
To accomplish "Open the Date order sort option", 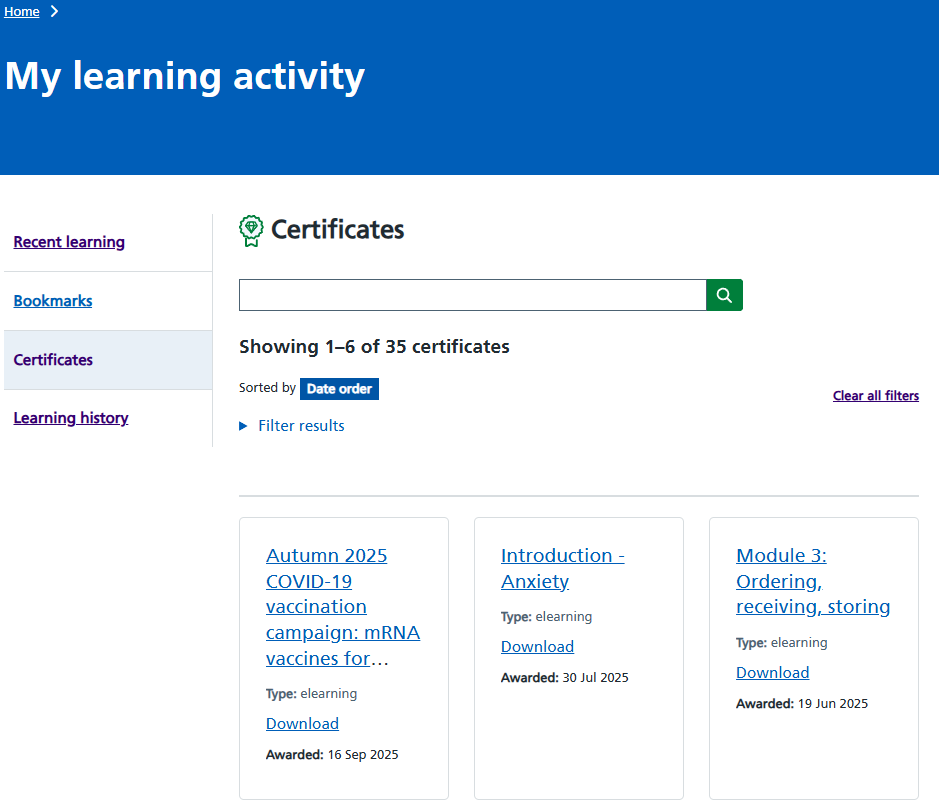I will click(x=338, y=388).
